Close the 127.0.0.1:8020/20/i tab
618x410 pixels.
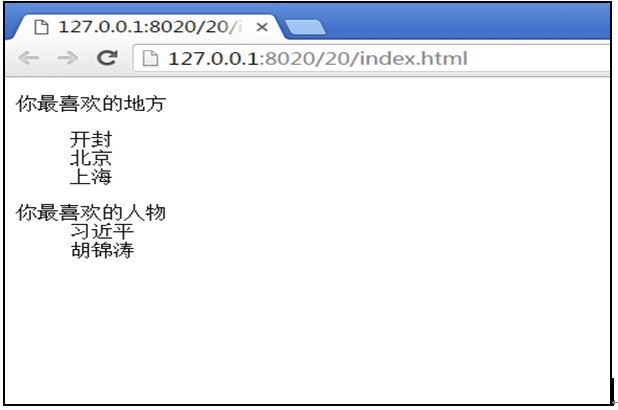click(262, 27)
